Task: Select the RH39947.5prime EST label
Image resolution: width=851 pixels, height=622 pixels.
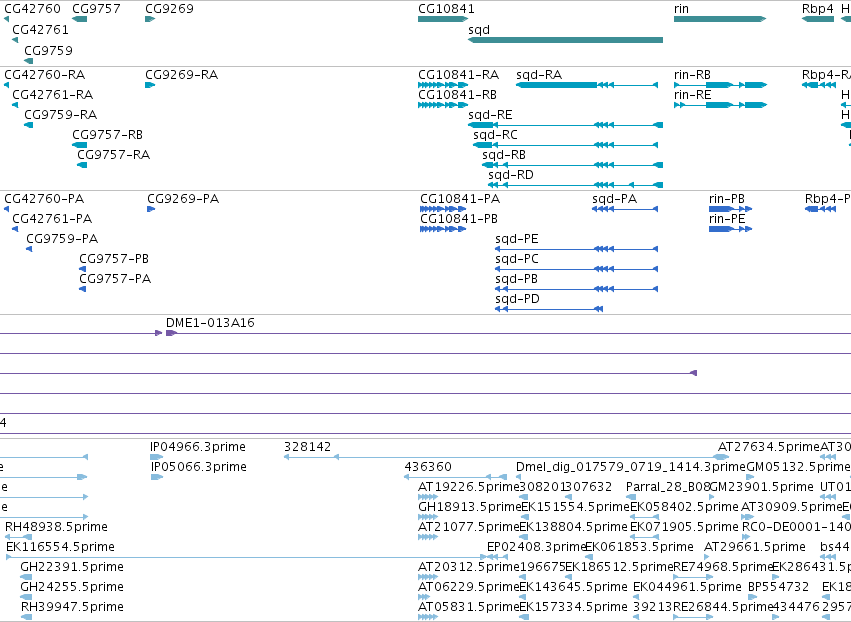Action: [72, 607]
